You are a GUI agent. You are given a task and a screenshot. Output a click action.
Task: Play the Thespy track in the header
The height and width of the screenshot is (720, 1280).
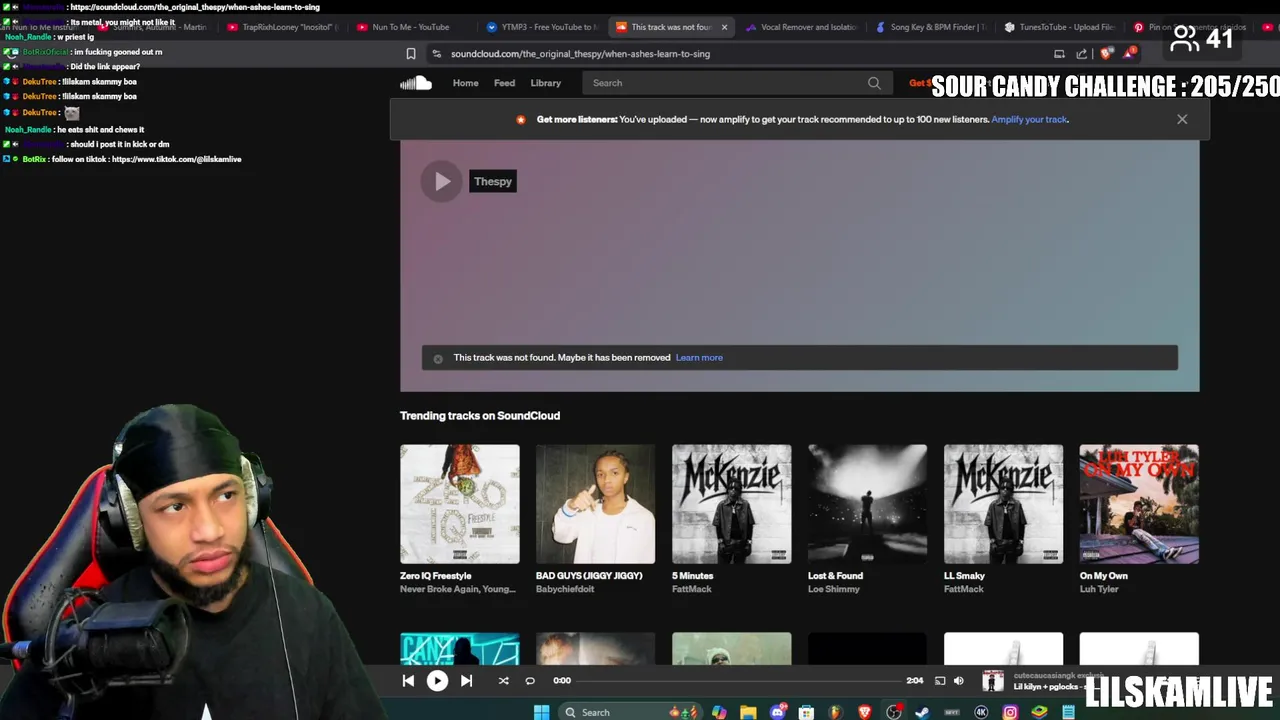(442, 181)
